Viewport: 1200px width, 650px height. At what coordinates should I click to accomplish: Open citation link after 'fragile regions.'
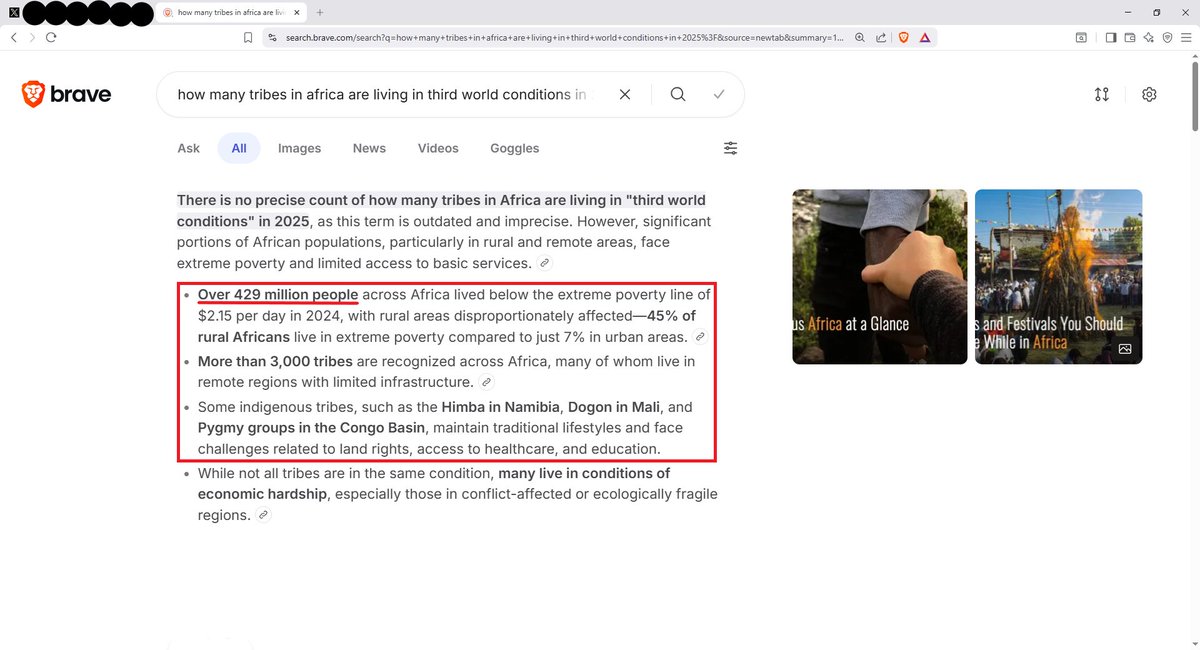pyautogui.click(x=263, y=515)
